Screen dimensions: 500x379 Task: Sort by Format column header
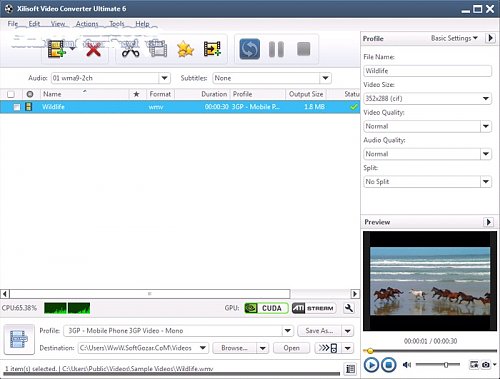(x=160, y=94)
